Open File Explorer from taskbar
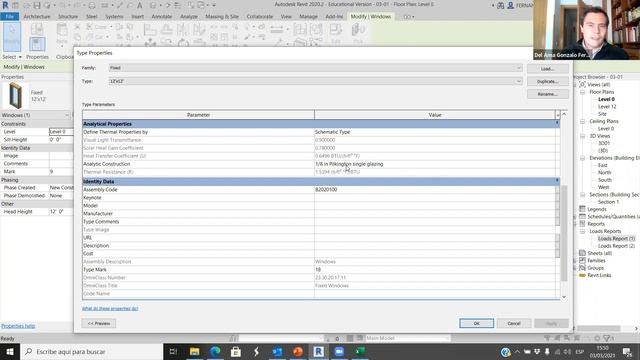Image resolution: width=640 pixels, height=360 pixels. point(195,351)
